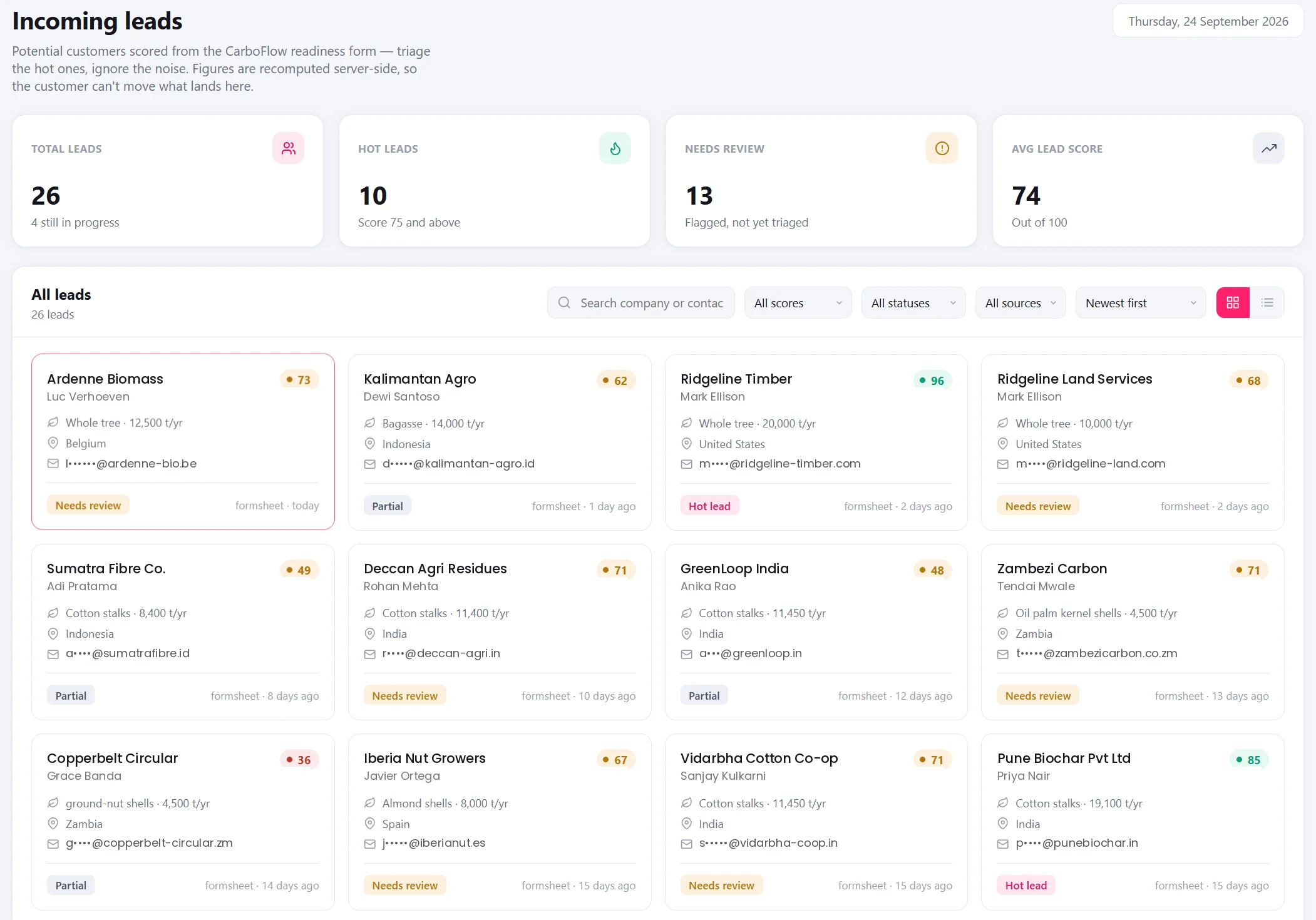1316x920 pixels.
Task: Click Vidarbha Cotton Co-op Needs review tag
Action: tap(721, 886)
